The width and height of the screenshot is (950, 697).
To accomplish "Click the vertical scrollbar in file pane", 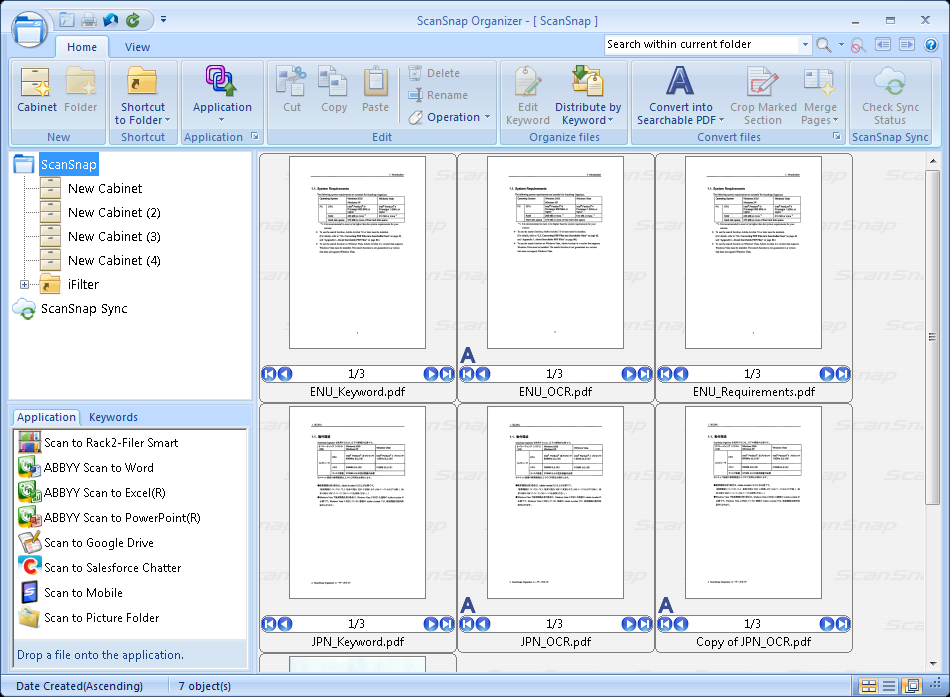I will (x=933, y=300).
